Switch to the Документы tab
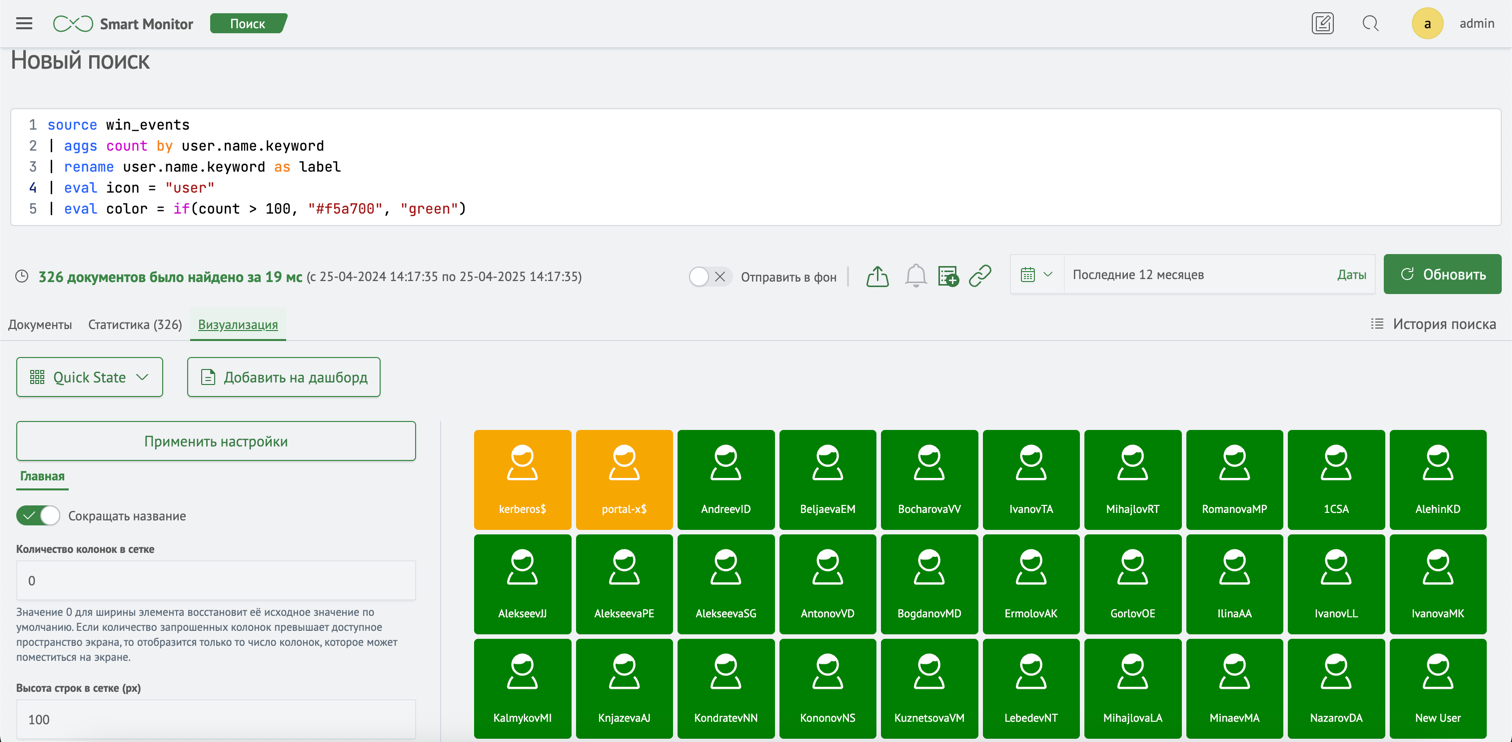The height and width of the screenshot is (742, 1512). coord(40,324)
